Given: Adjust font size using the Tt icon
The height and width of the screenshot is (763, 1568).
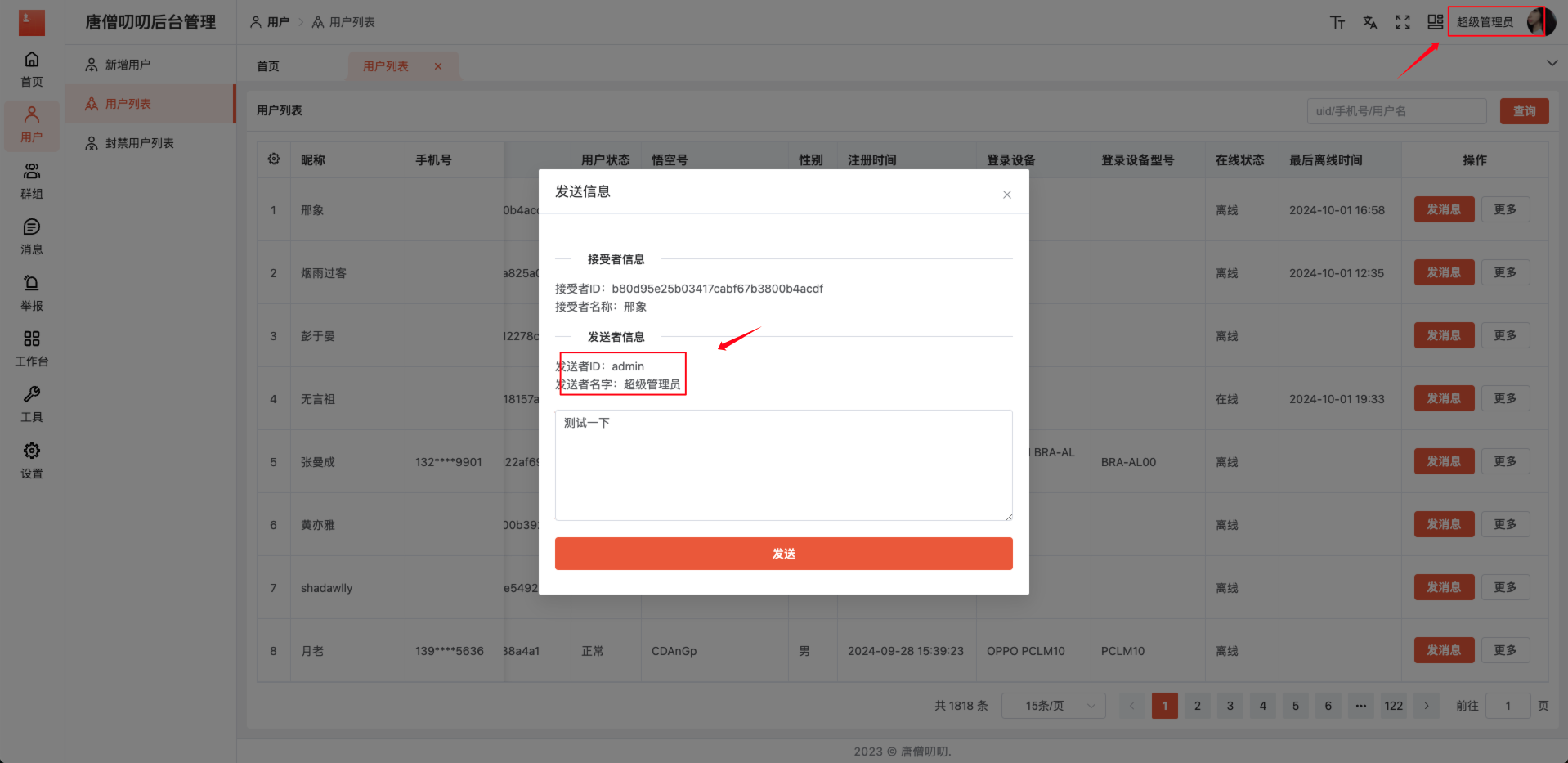Looking at the screenshot, I should [x=1337, y=22].
